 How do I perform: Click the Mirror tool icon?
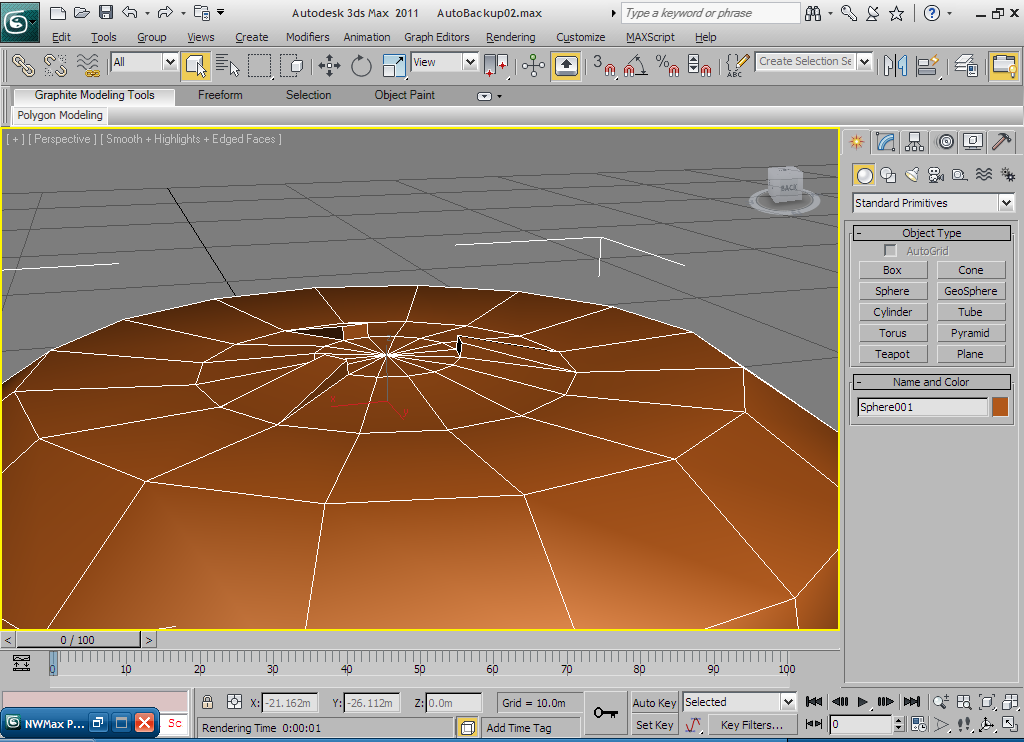coord(895,66)
